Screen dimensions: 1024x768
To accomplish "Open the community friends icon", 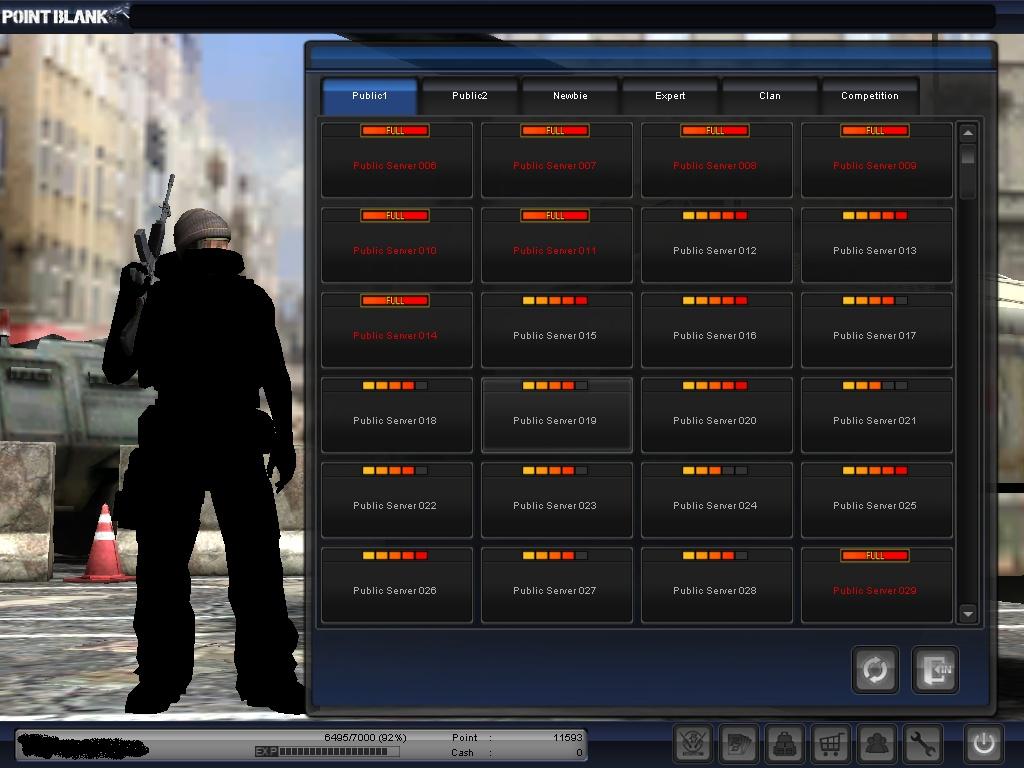I will click(x=876, y=743).
